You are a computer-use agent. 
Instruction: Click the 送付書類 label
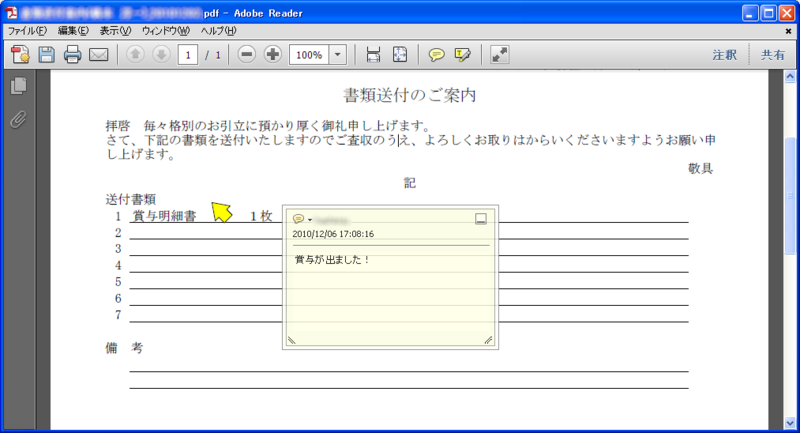(131, 199)
